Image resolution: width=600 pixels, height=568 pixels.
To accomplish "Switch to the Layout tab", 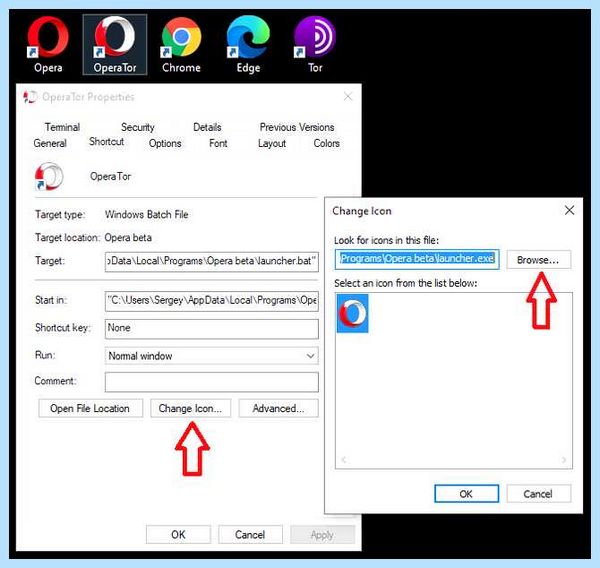I will click(x=272, y=143).
